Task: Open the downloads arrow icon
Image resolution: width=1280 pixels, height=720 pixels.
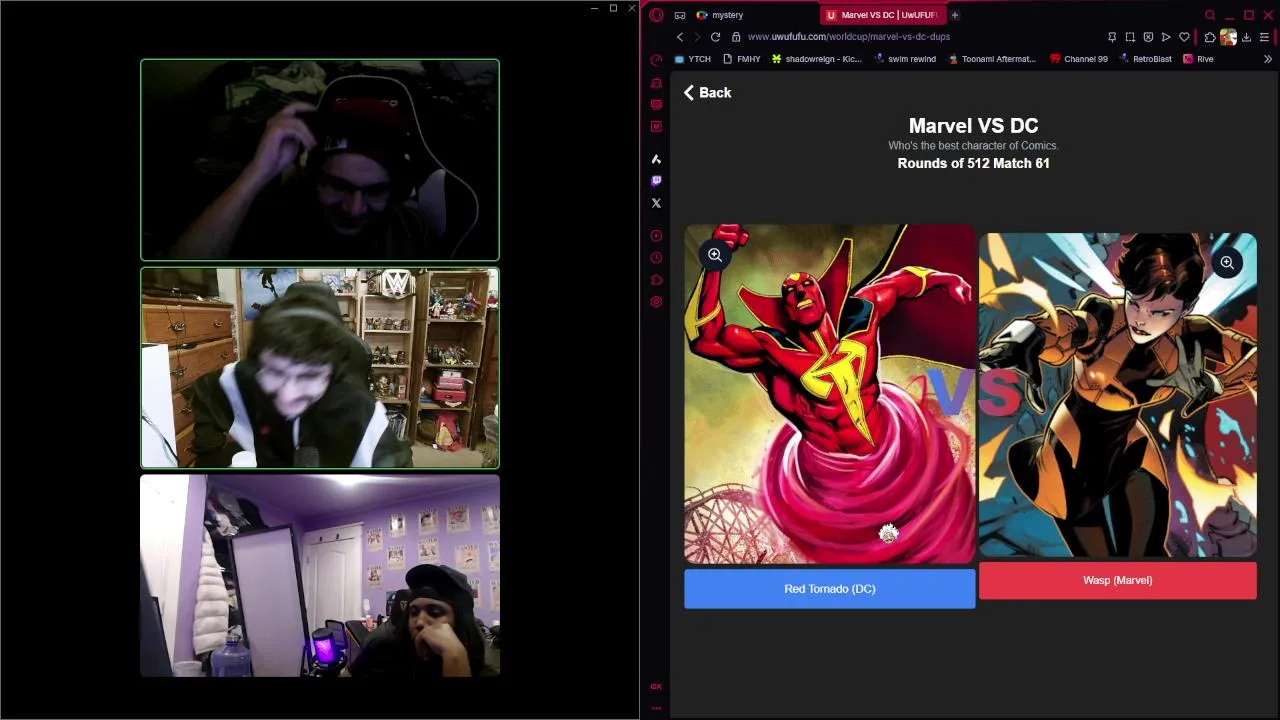Action: pos(1246,37)
